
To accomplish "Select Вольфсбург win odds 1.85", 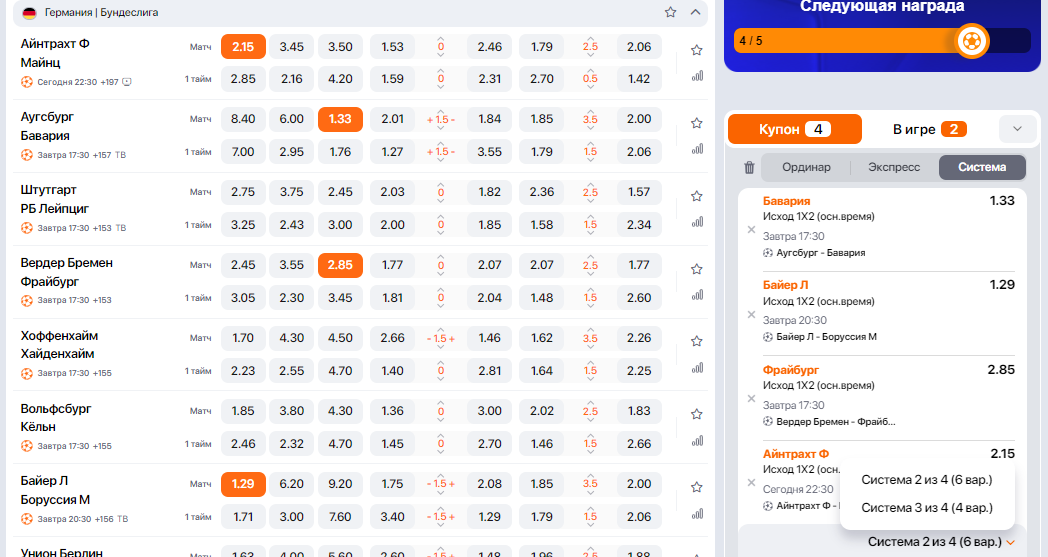I will [243, 411].
